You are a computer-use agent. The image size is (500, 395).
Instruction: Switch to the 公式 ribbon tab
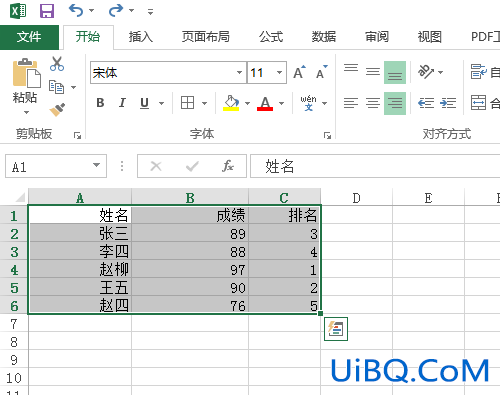point(271,37)
